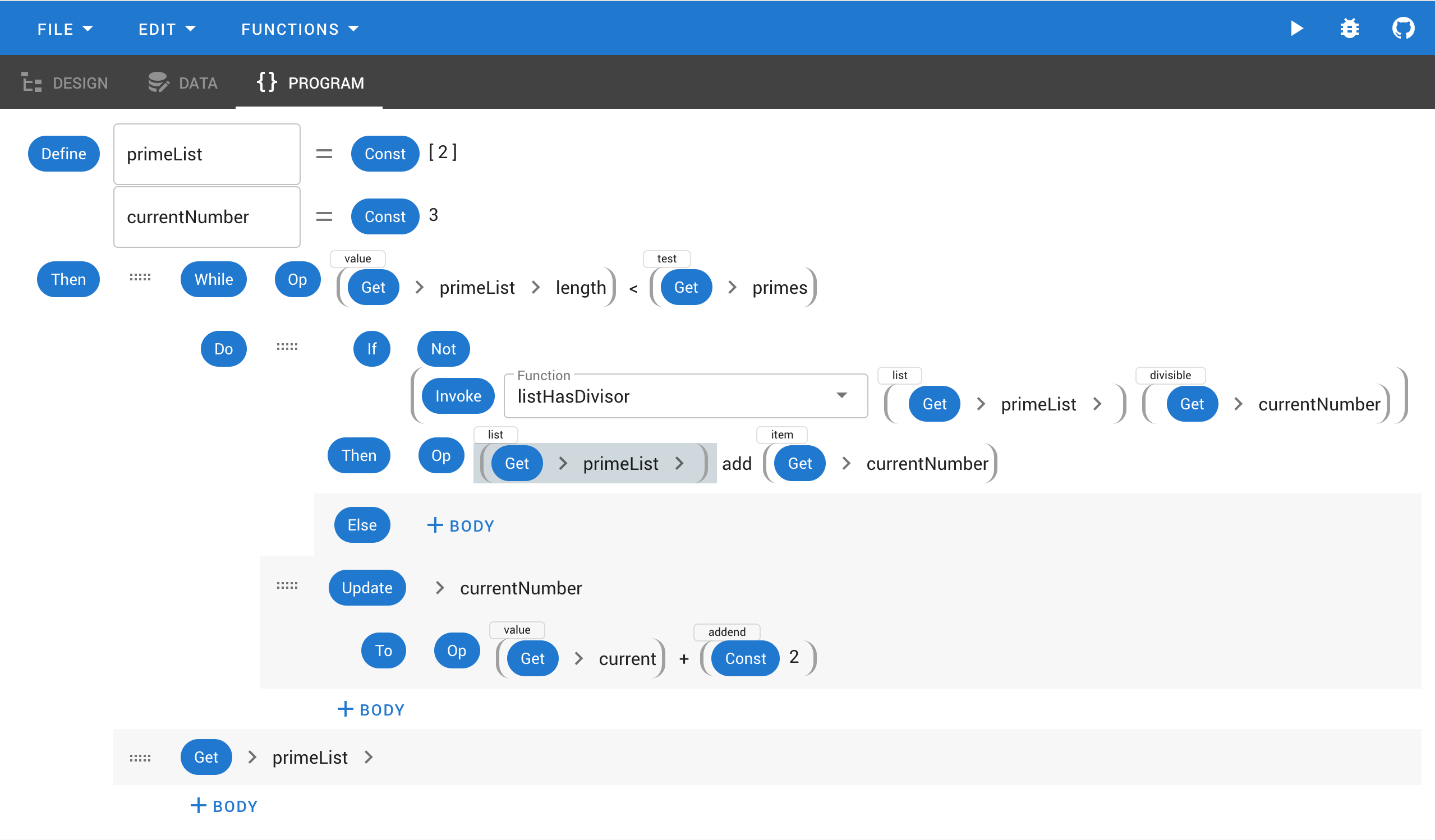
Task: Click the chevron after the bottom primeList
Action: tap(369, 758)
